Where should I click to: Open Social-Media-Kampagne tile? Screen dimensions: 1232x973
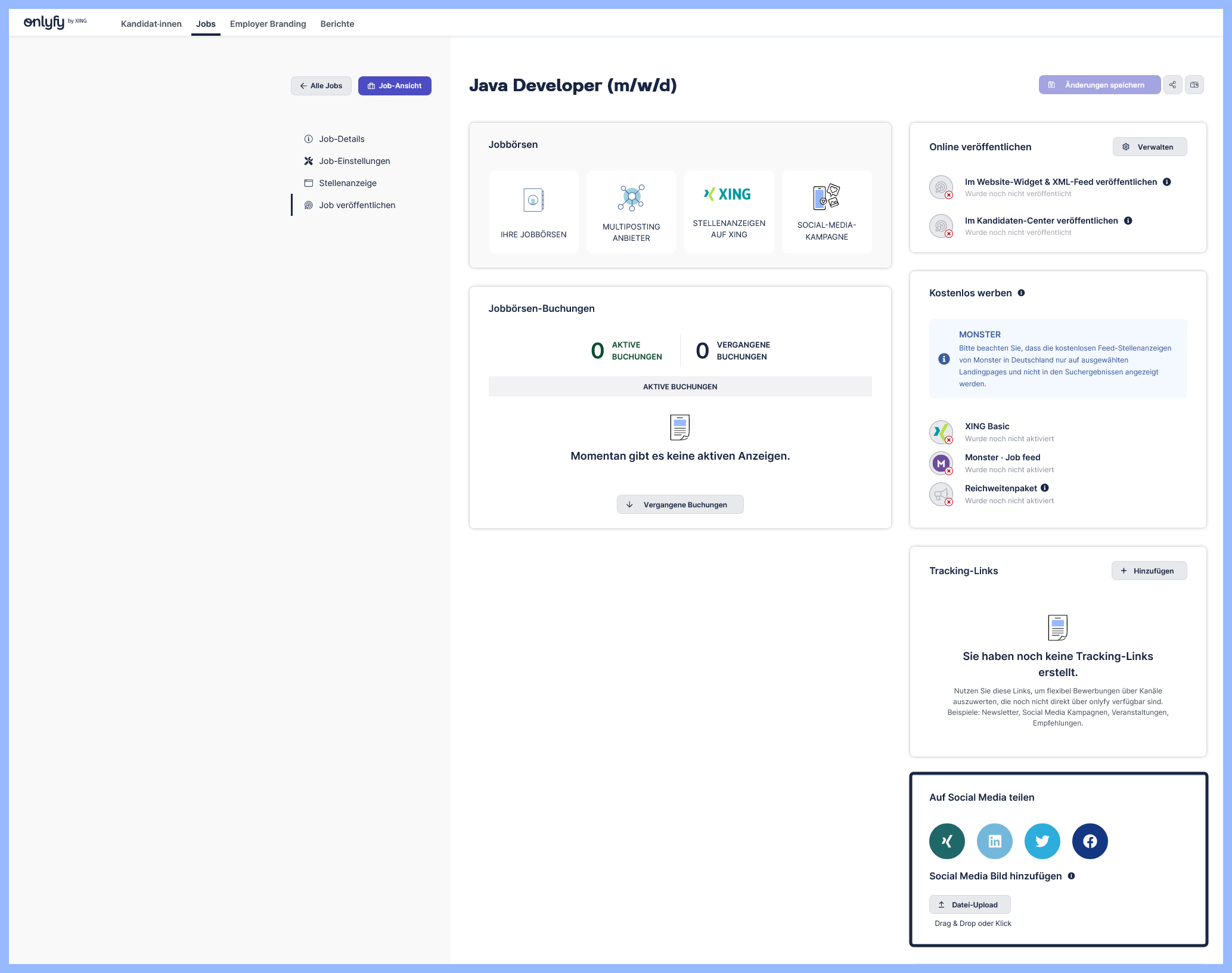coord(827,212)
